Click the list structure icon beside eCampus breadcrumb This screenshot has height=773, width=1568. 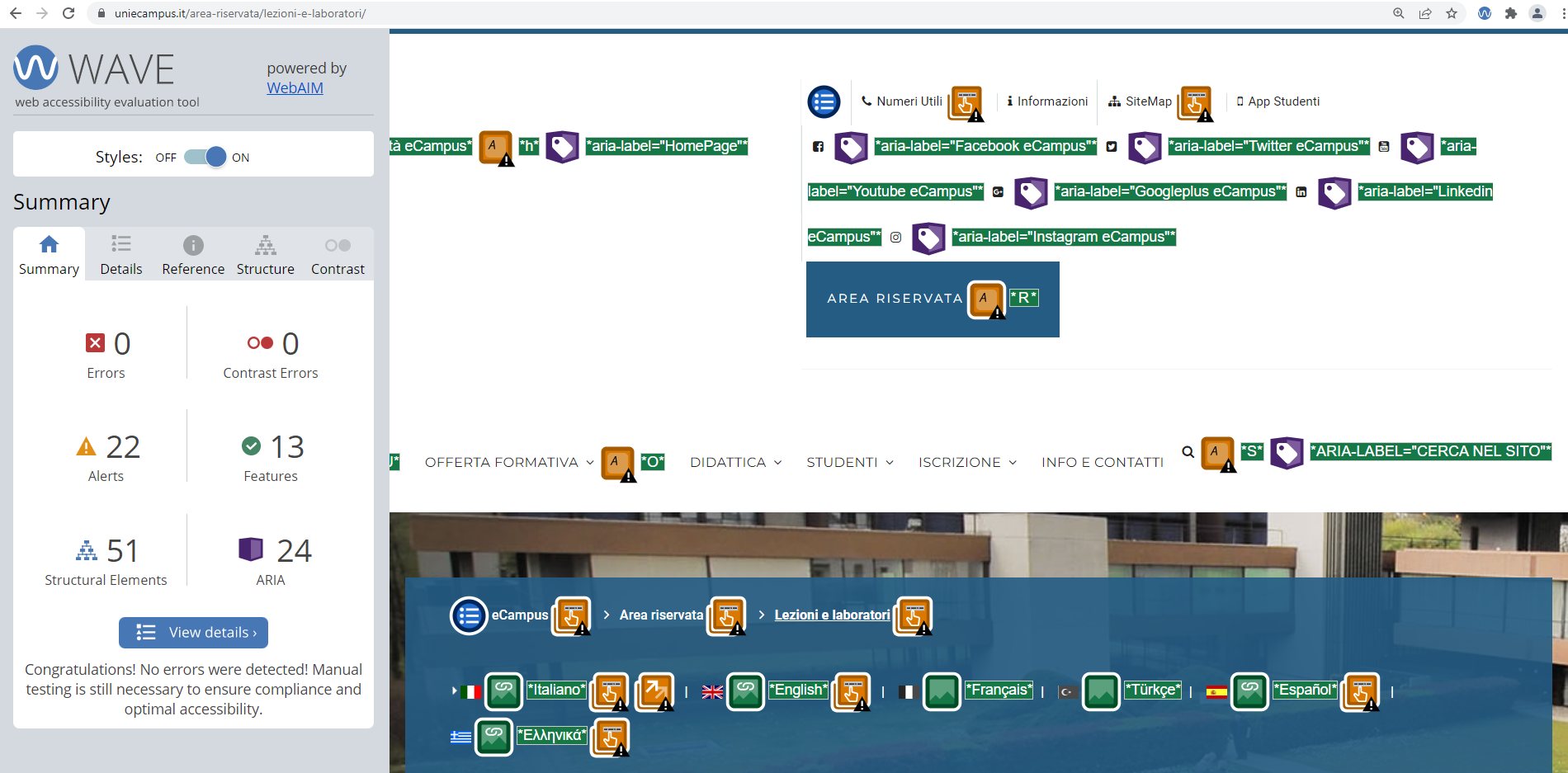tap(469, 615)
